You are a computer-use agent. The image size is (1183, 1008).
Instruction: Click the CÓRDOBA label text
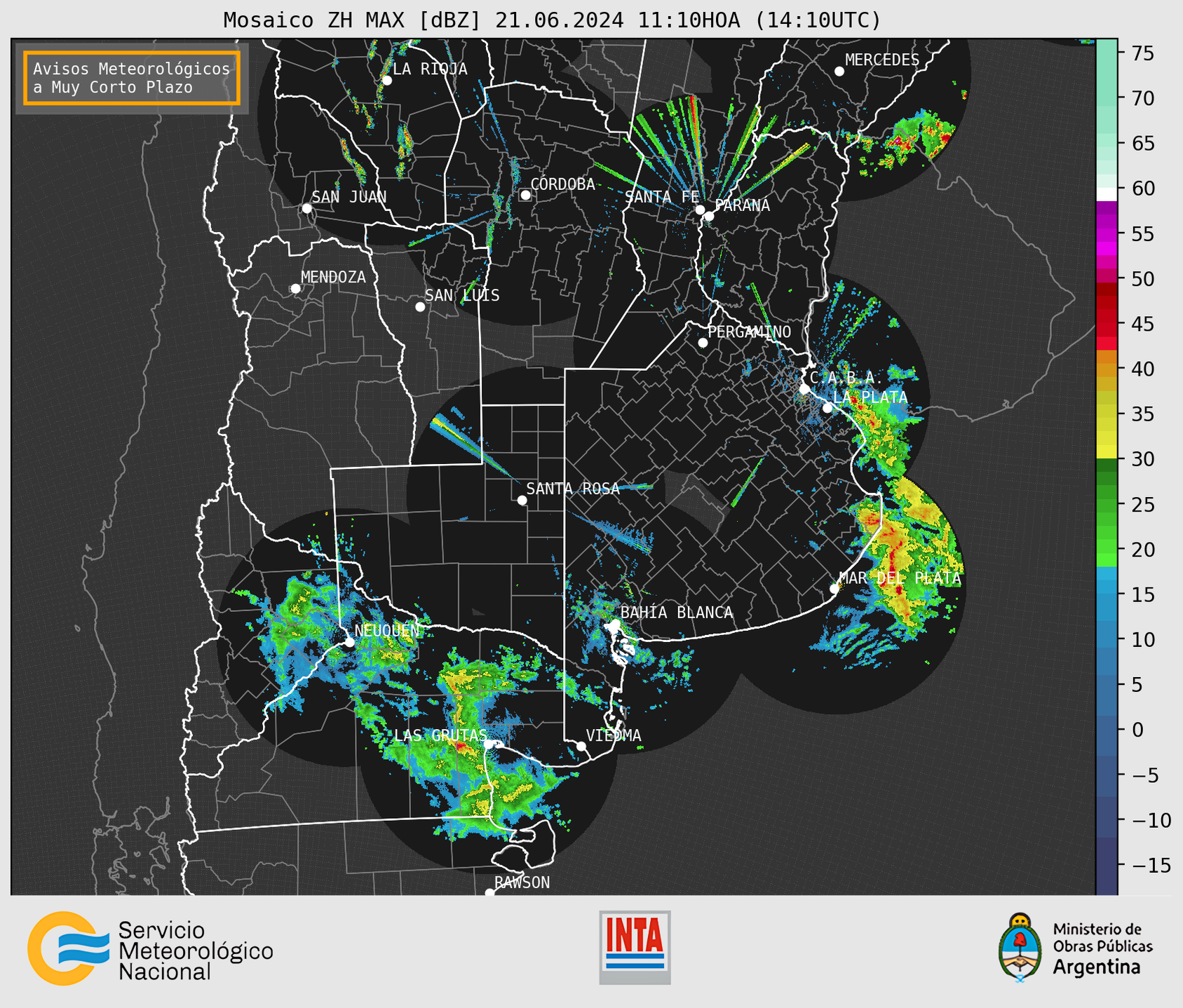coord(562,184)
